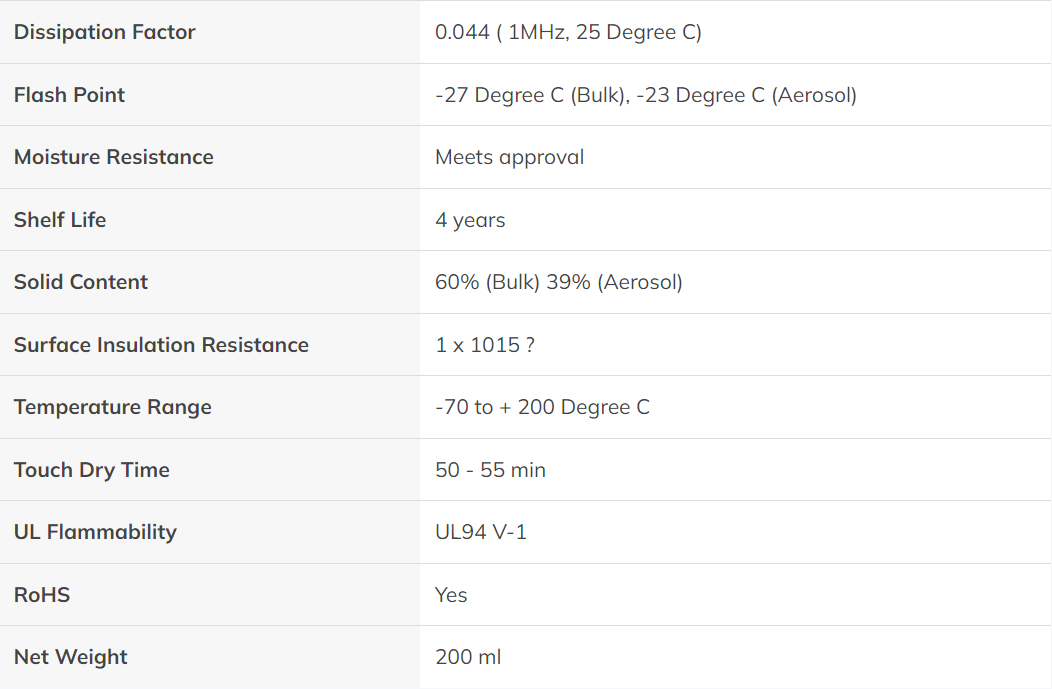Image resolution: width=1052 pixels, height=689 pixels.
Task: Click the 60% (Bulk) 39% (Aerosol) value
Action: tap(559, 282)
